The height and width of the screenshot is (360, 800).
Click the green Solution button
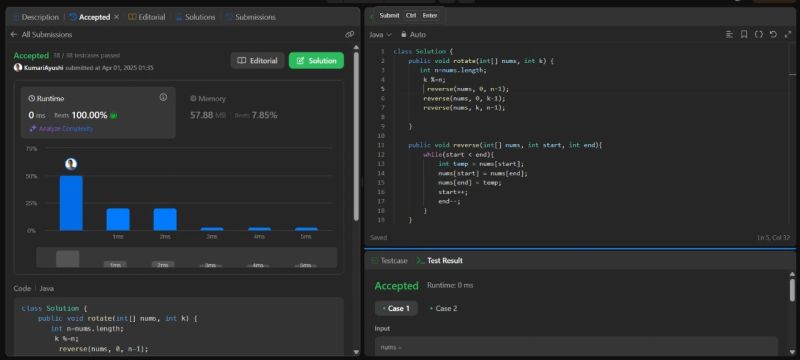click(316, 61)
